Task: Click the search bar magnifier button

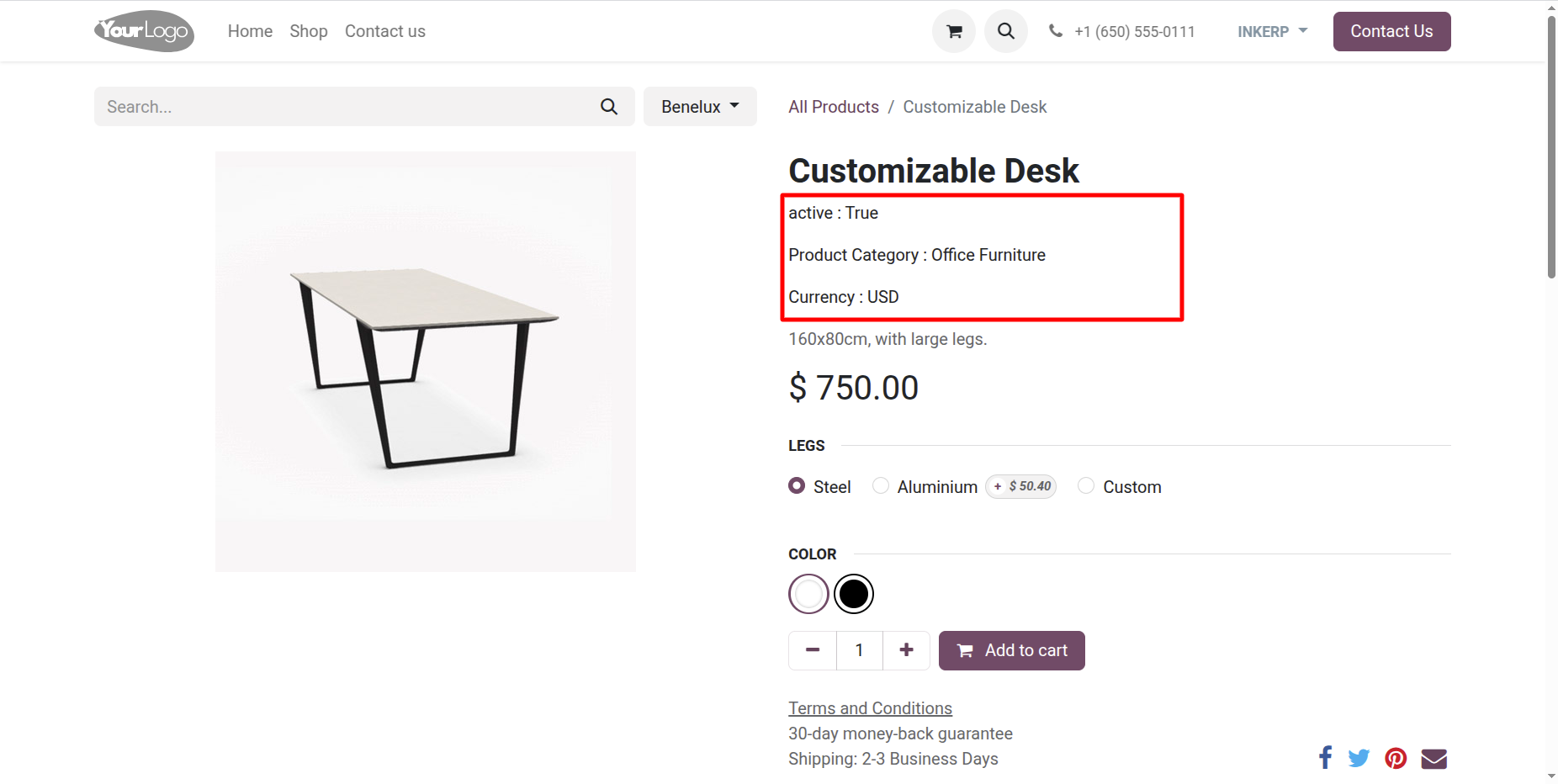Action: (609, 107)
